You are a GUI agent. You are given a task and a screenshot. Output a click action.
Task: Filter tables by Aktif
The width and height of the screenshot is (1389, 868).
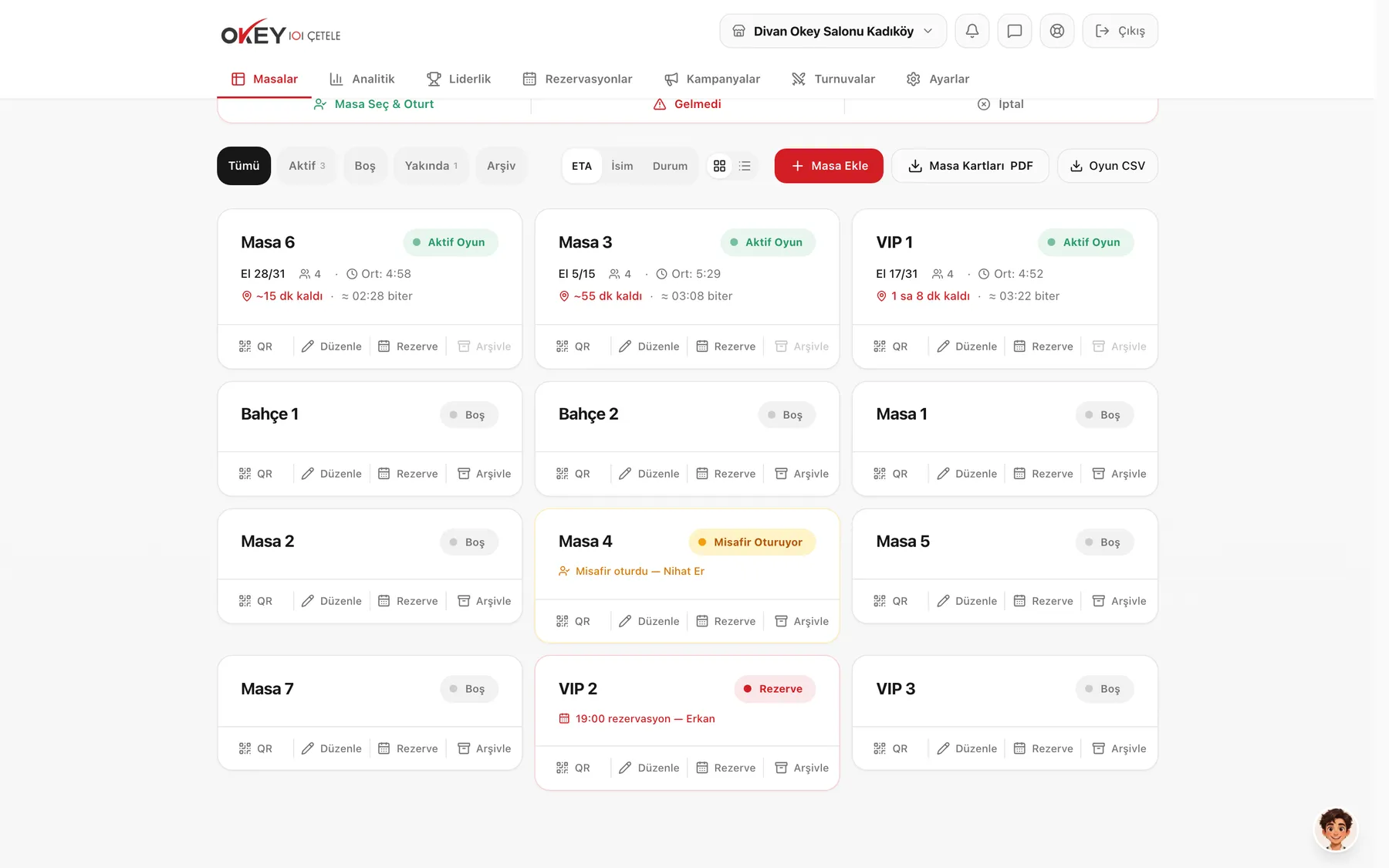(x=307, y=166)
